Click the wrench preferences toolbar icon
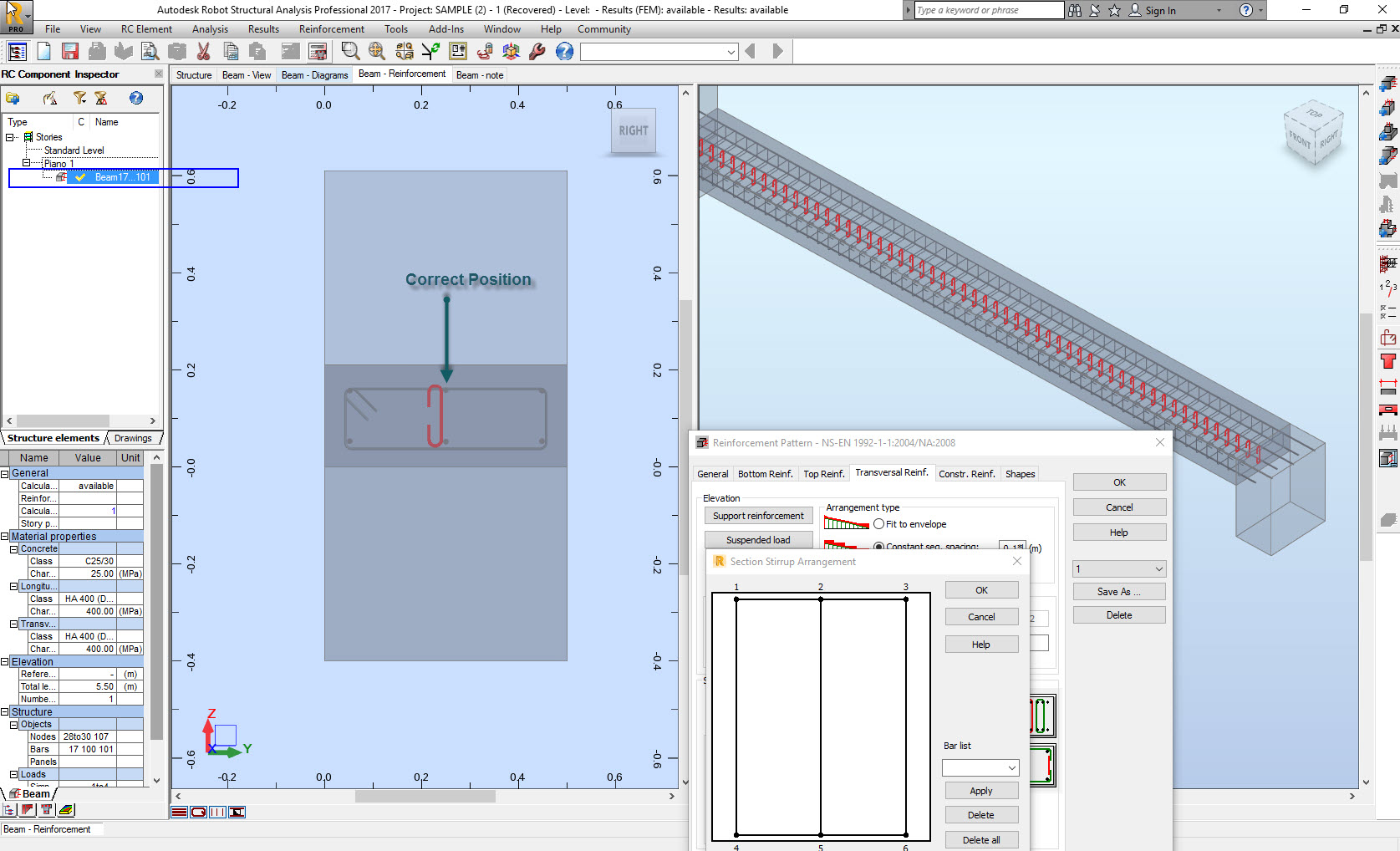Image resolution: width=1400 pixels, height=851 pixels. (x=537, y=52)
